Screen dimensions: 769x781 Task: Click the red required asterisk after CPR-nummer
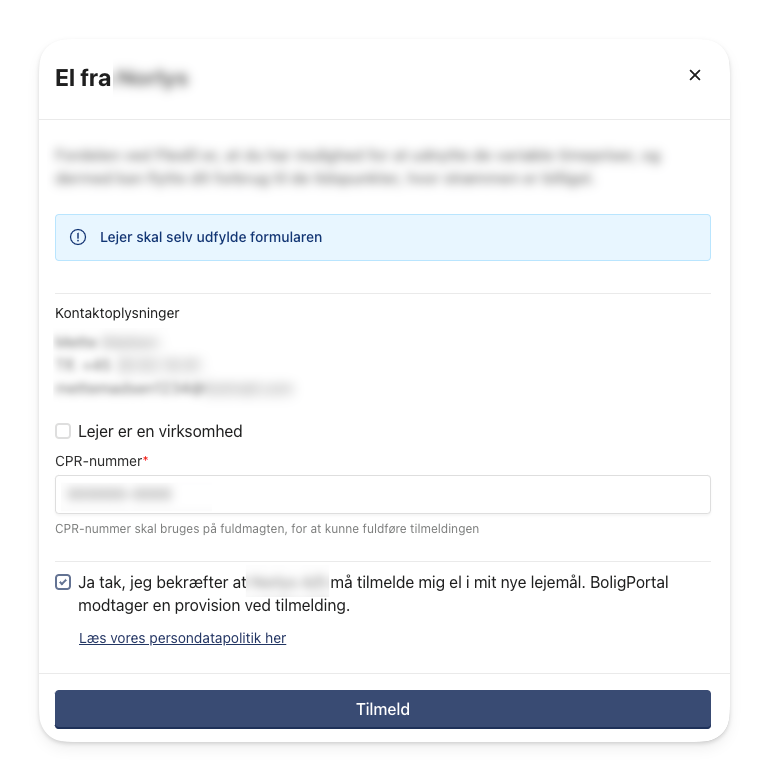click(145, 460)
